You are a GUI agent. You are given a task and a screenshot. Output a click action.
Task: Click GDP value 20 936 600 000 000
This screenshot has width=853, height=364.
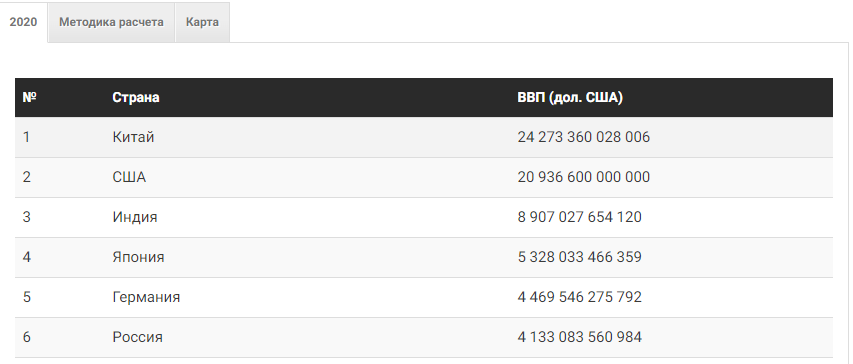[x=584, y=177]
